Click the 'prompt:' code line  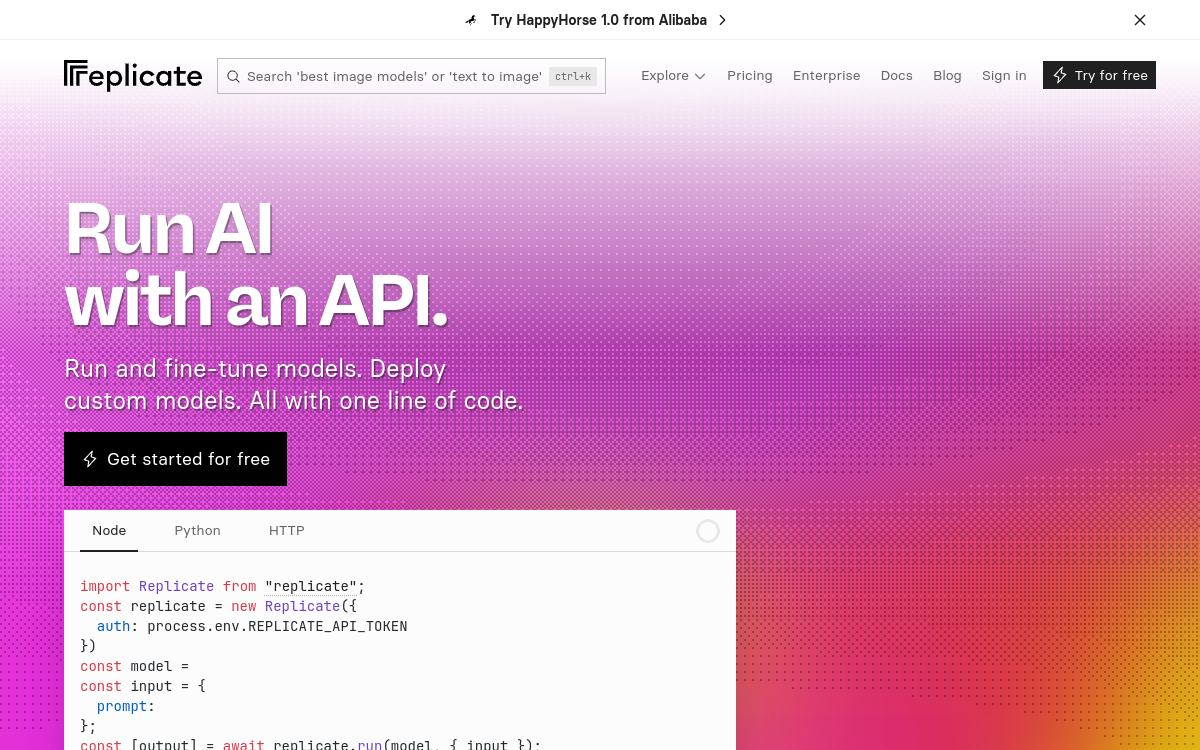point(126,706)
